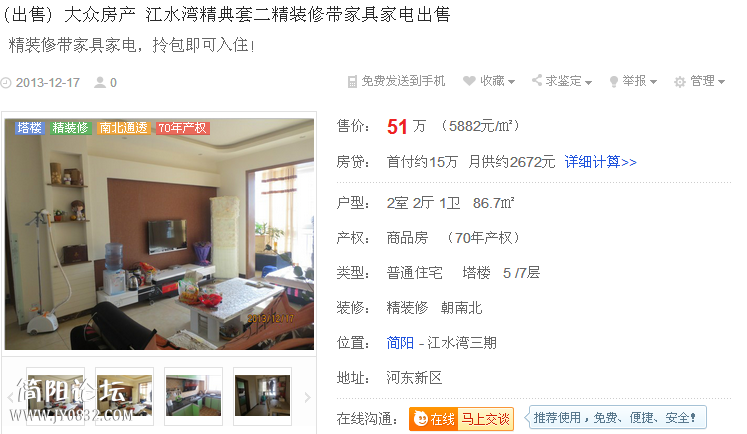Select the kitchen thumbnail with green cabinets
The height and width of the screenshot is (434, 747).
tap(193, 396)
